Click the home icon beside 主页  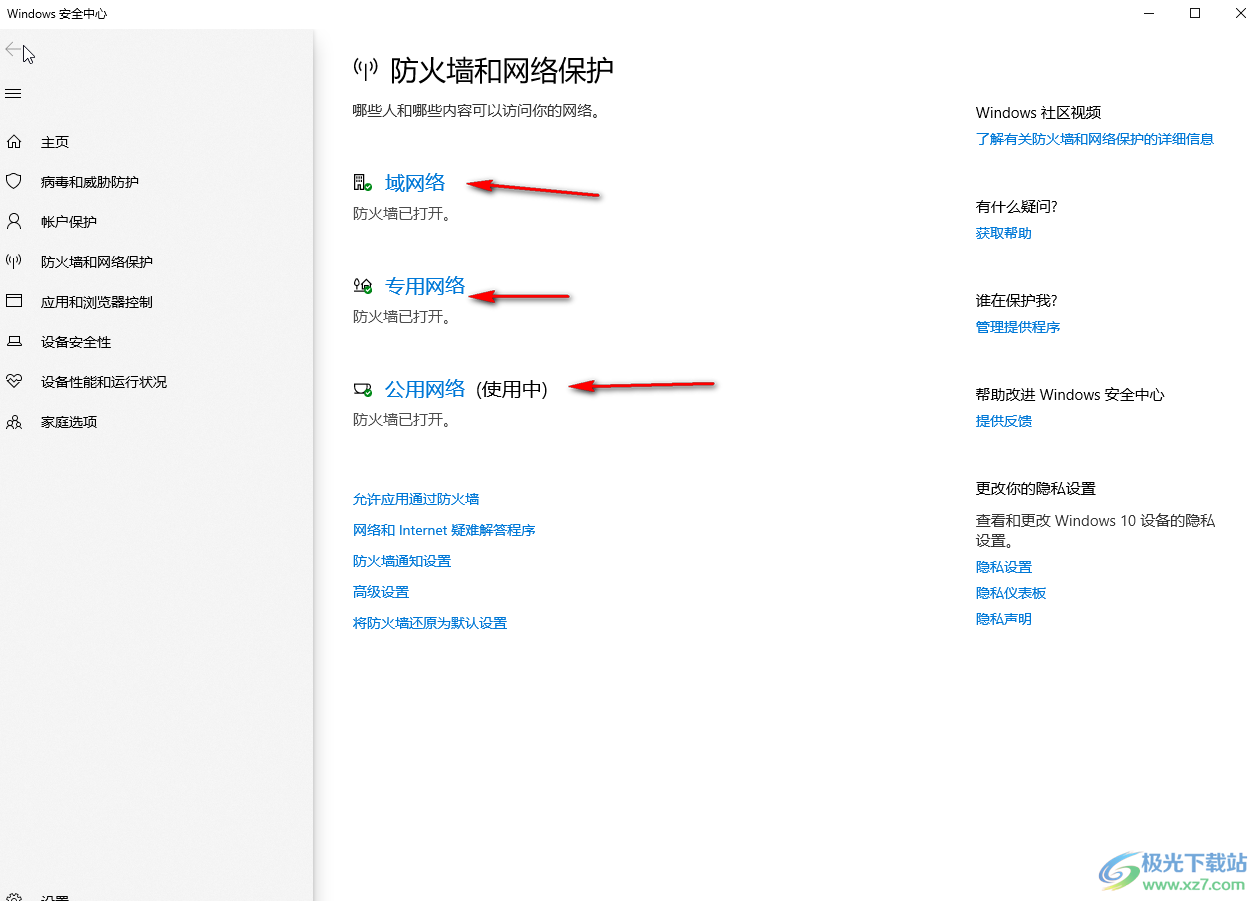[x=14, y=142]
